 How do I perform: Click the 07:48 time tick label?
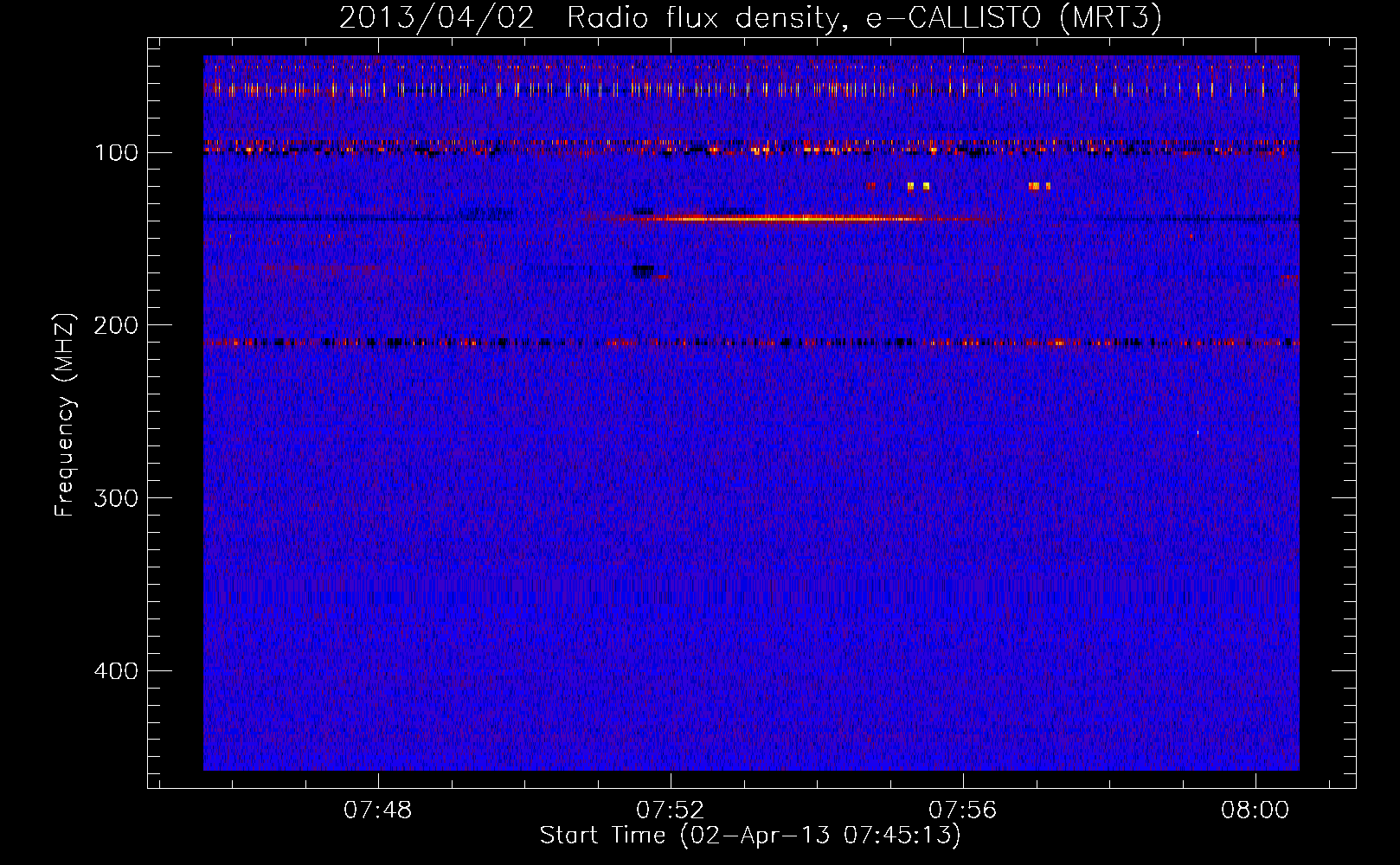click(378, 811)
